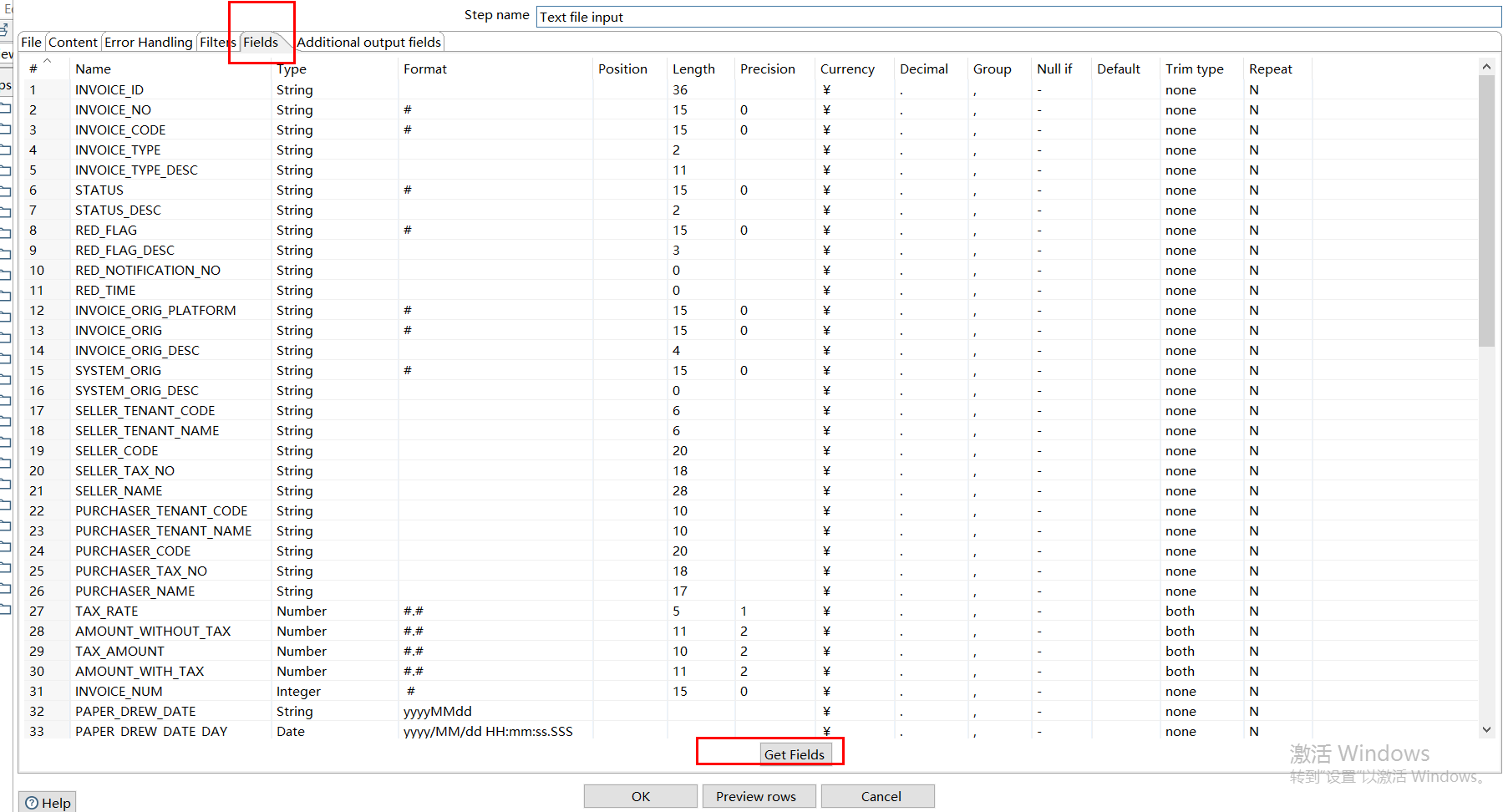The image size is (1503, 812).
Task: Cancel the Text file input dialog
Action: click(x=877, y=795)
